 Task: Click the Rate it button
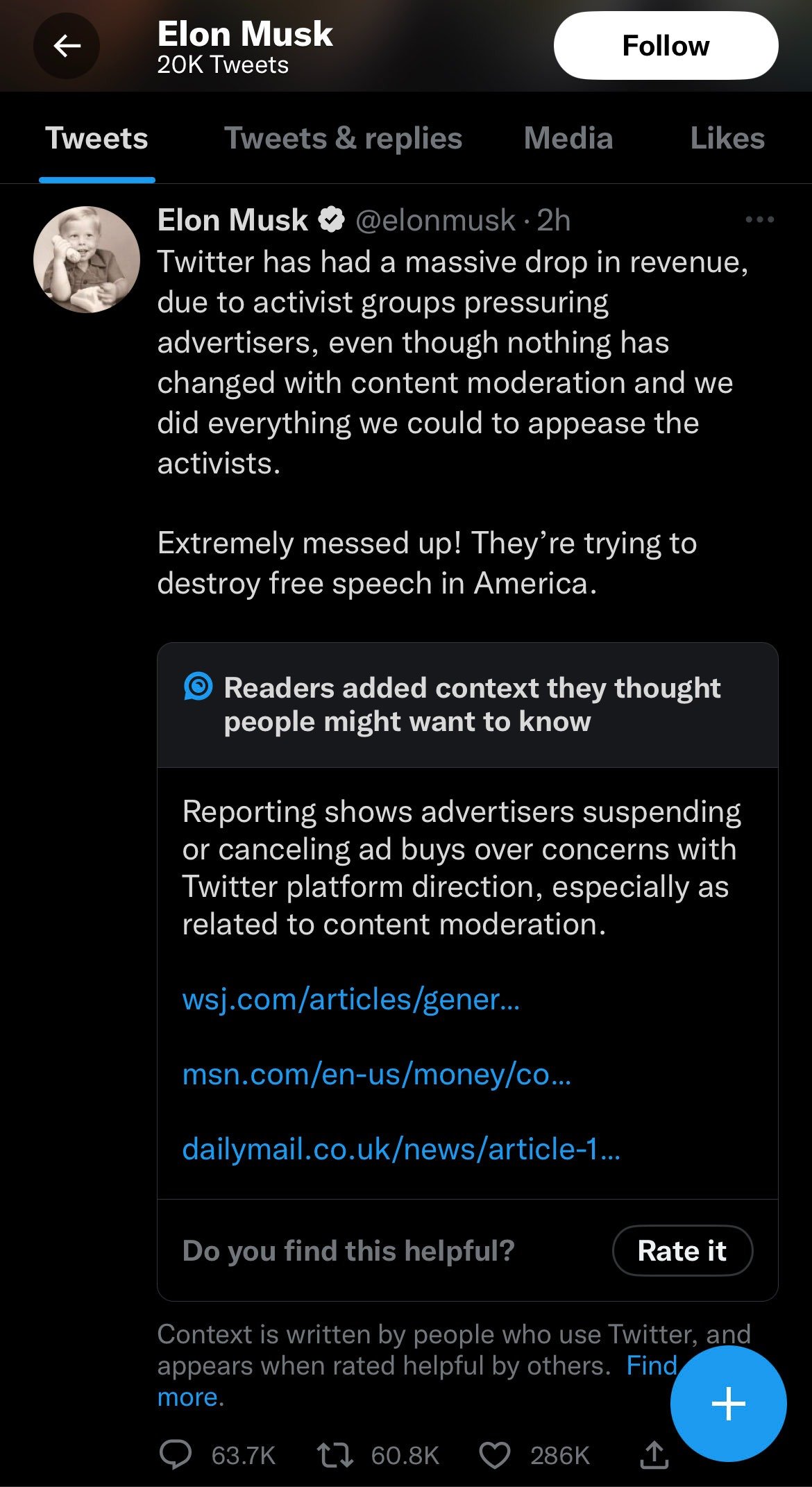tap(682, 1250)
